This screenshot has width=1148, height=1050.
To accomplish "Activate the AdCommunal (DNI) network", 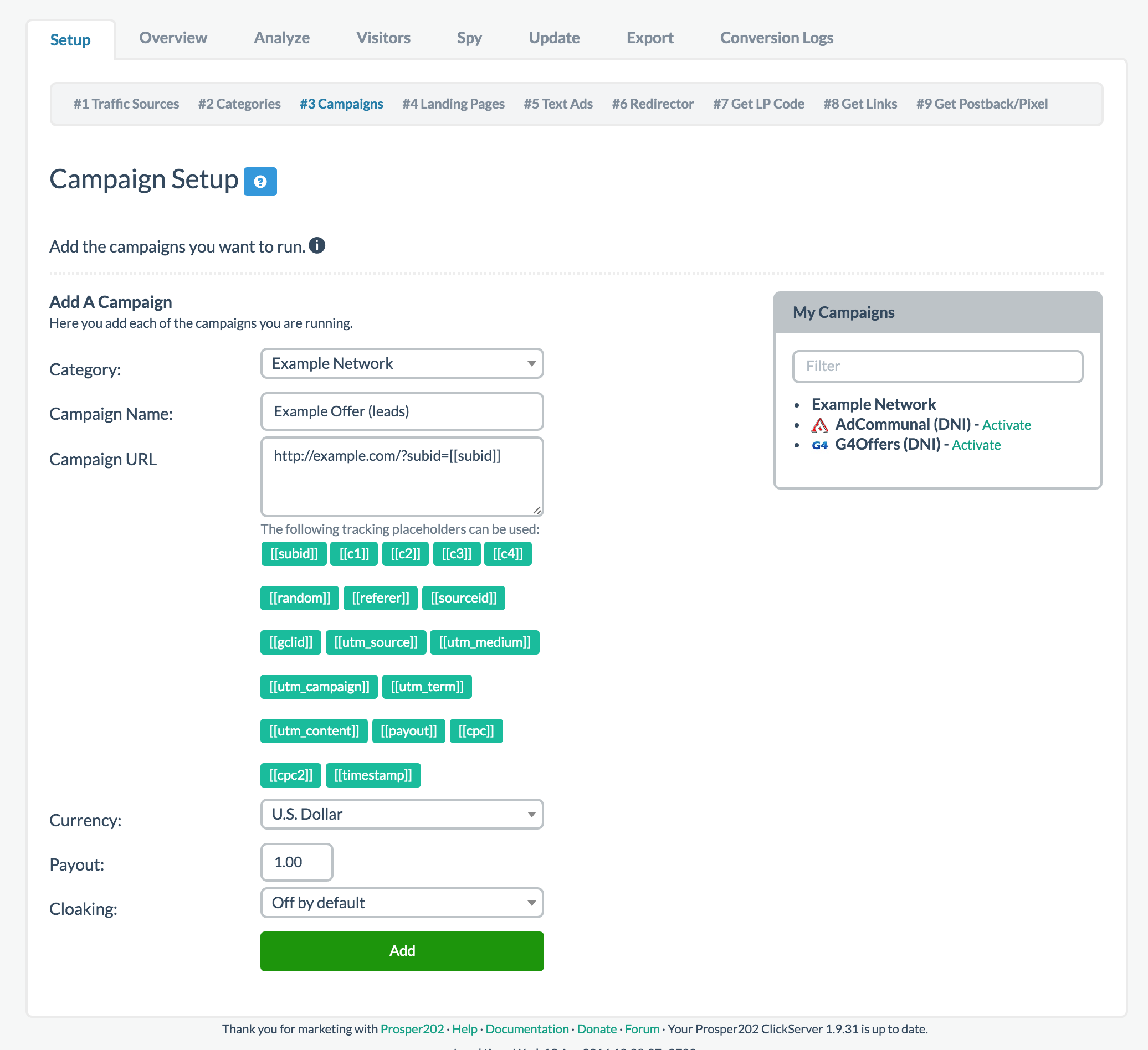I will (x=1006, y=425).
